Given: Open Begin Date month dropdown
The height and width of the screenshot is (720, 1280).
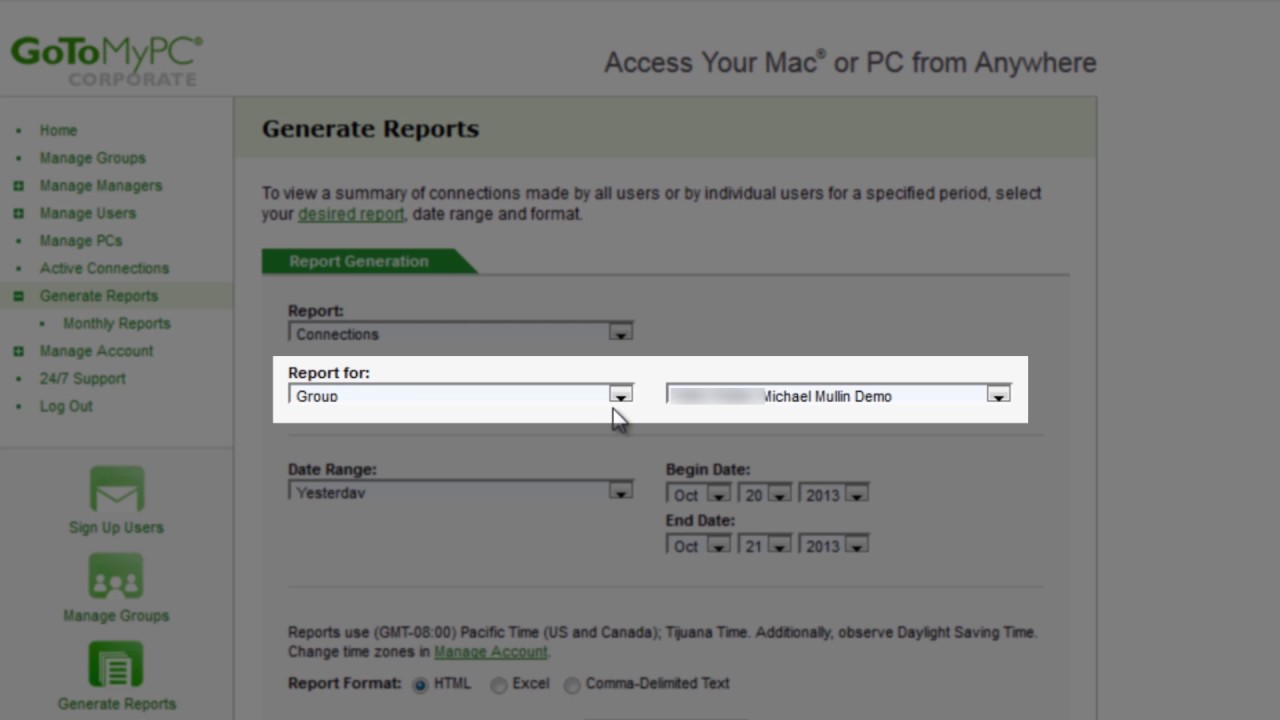Looking at the screenshot, I should tap(698, 494).
